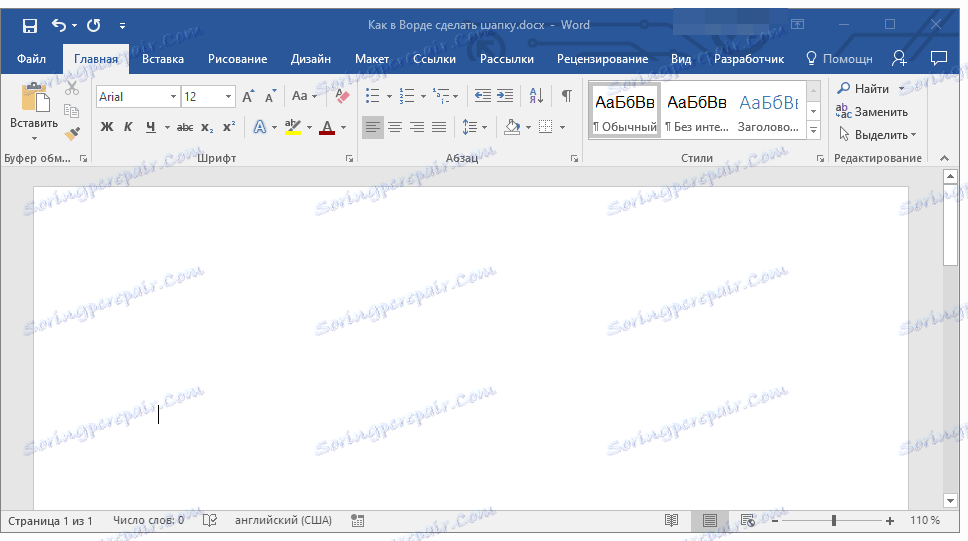Apply the yellow text highlight color
The width and height of the screenshot is (968, 541).
tap(293, 127)
